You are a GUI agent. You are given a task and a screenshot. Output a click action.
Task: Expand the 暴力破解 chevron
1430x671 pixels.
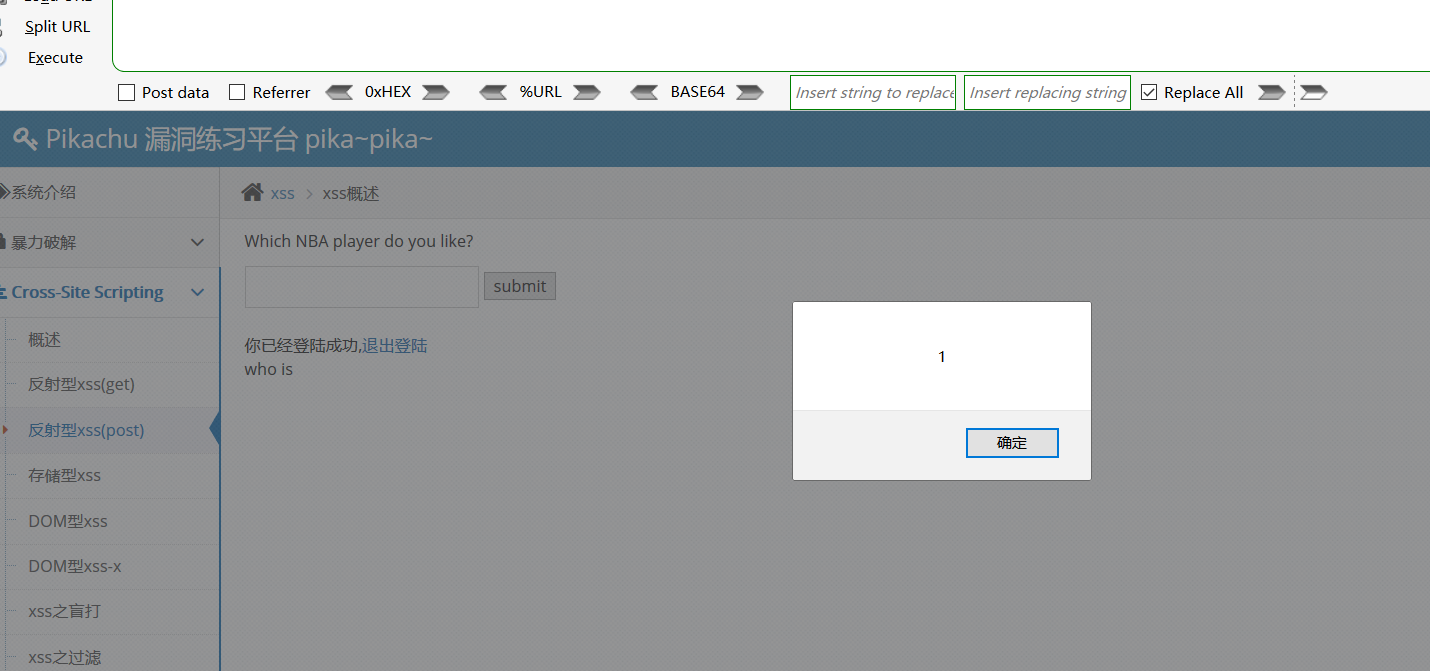197,242
